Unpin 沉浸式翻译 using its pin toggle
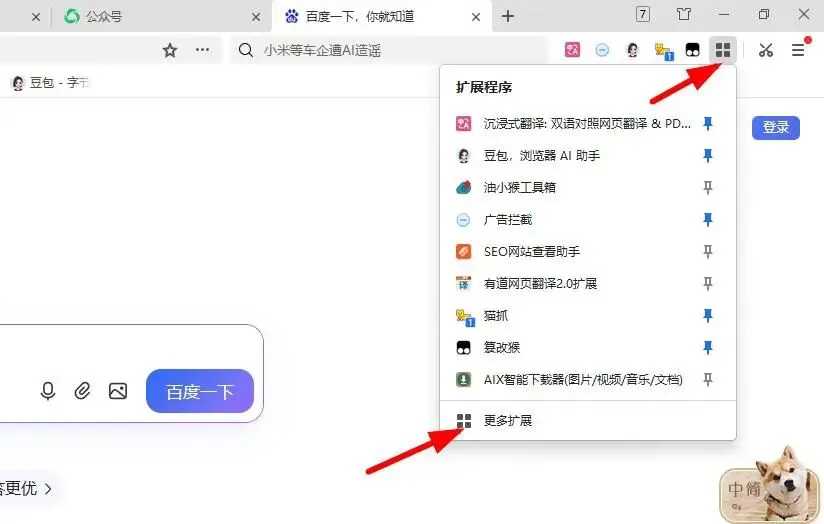This screenshot has height=524, width=824. coord(708,124)
